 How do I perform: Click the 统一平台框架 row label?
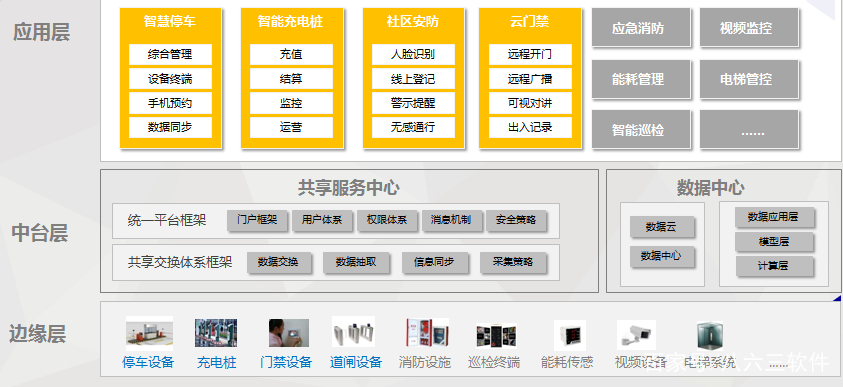click(167, 220)
